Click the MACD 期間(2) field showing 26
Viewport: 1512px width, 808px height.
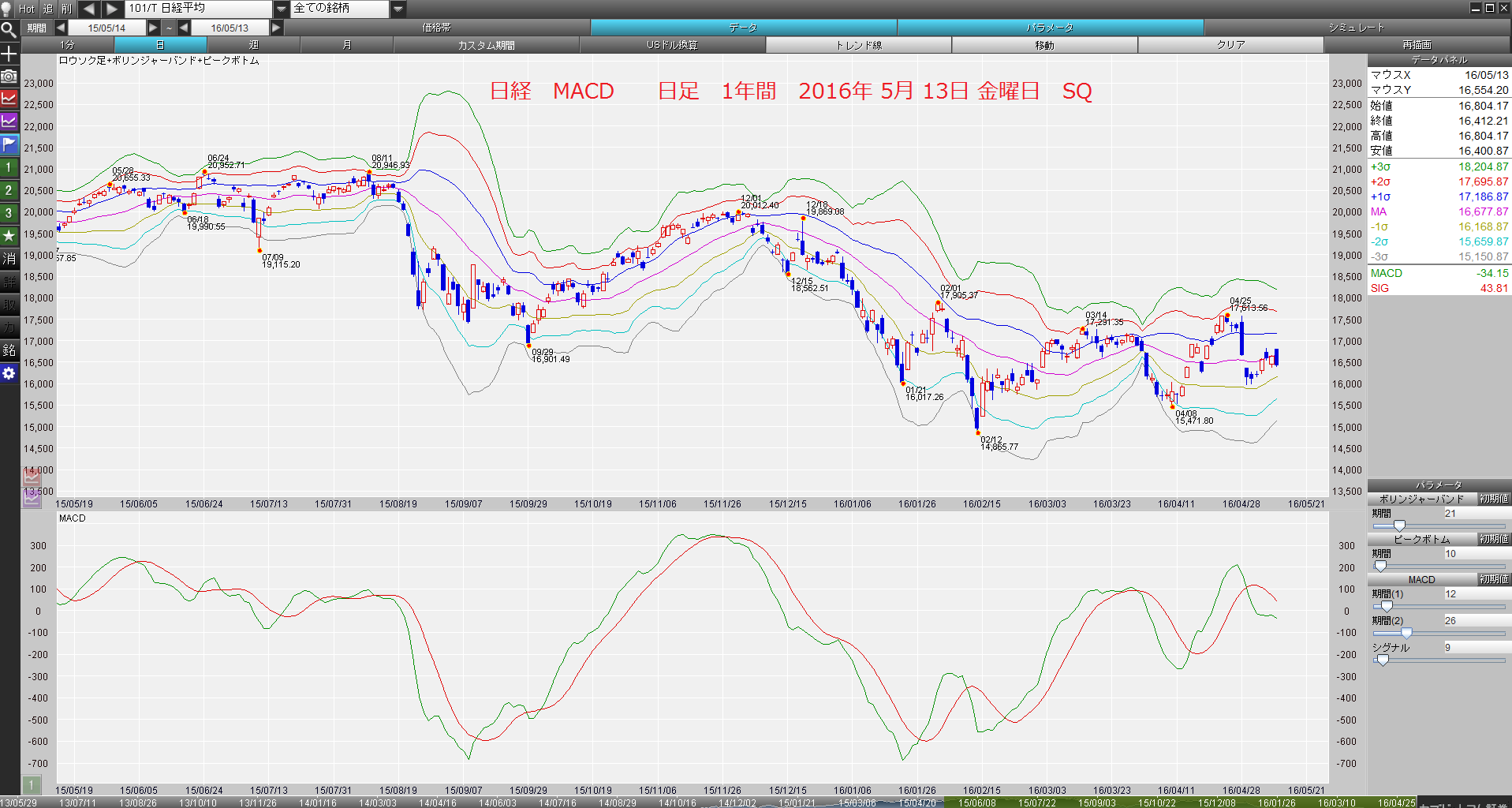1476,620
